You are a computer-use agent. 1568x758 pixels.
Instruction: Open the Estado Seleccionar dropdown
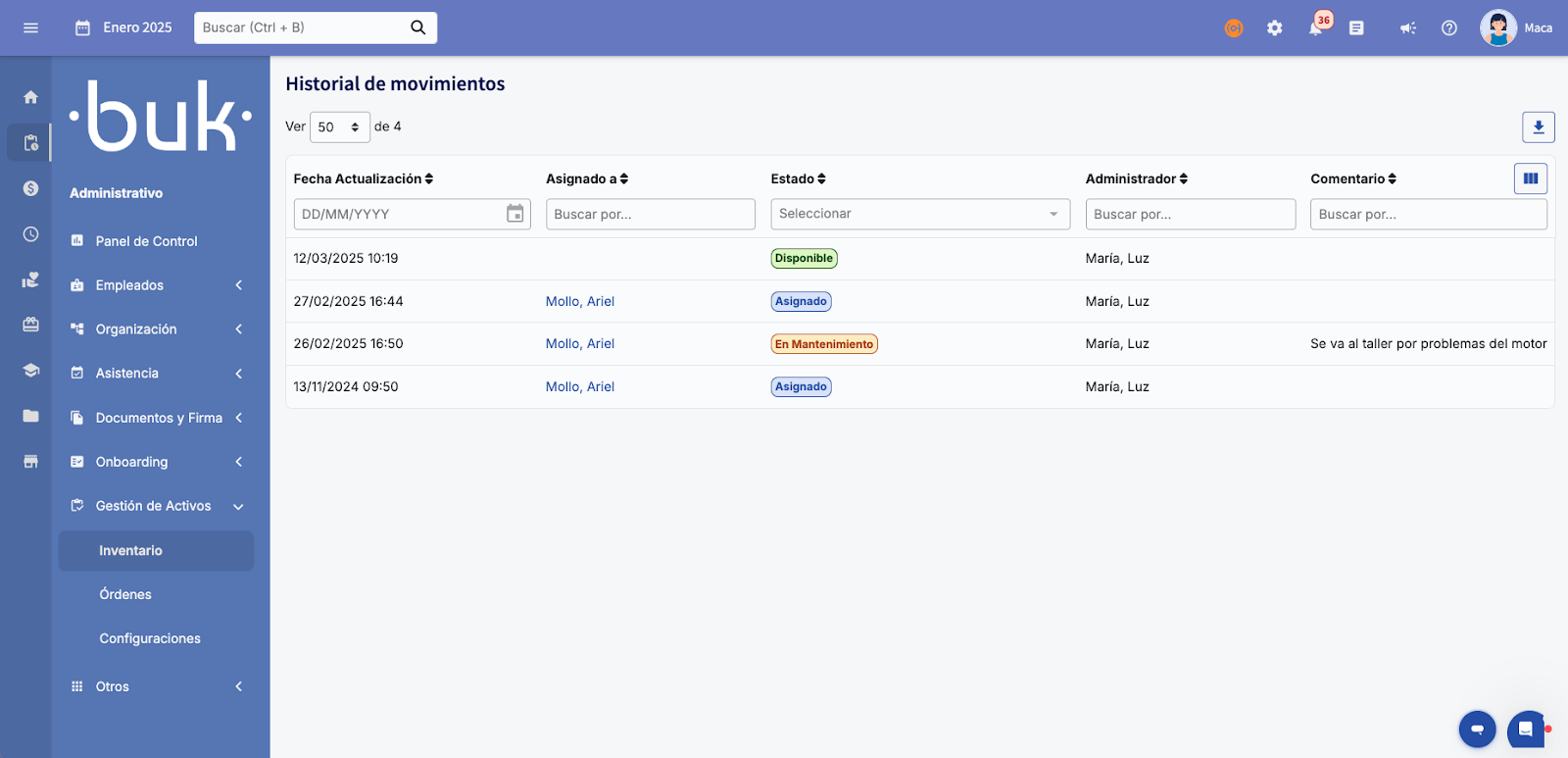(x=919, y=214)
